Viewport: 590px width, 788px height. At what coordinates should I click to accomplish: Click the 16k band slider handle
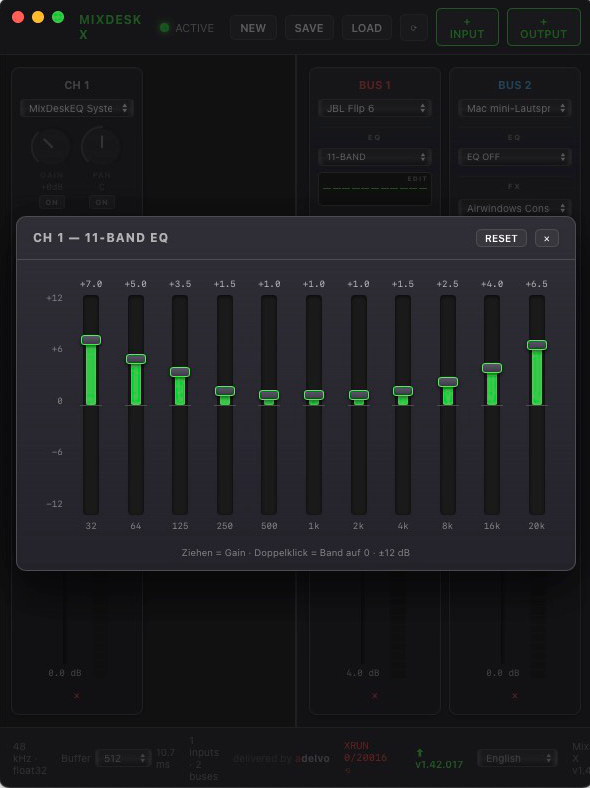492,368
